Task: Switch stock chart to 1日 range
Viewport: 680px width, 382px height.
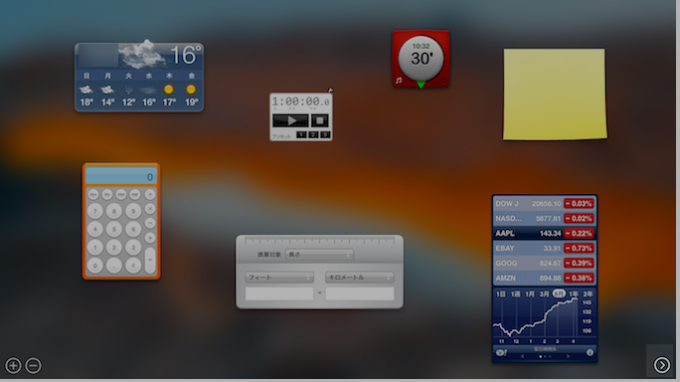Action: 501,294
